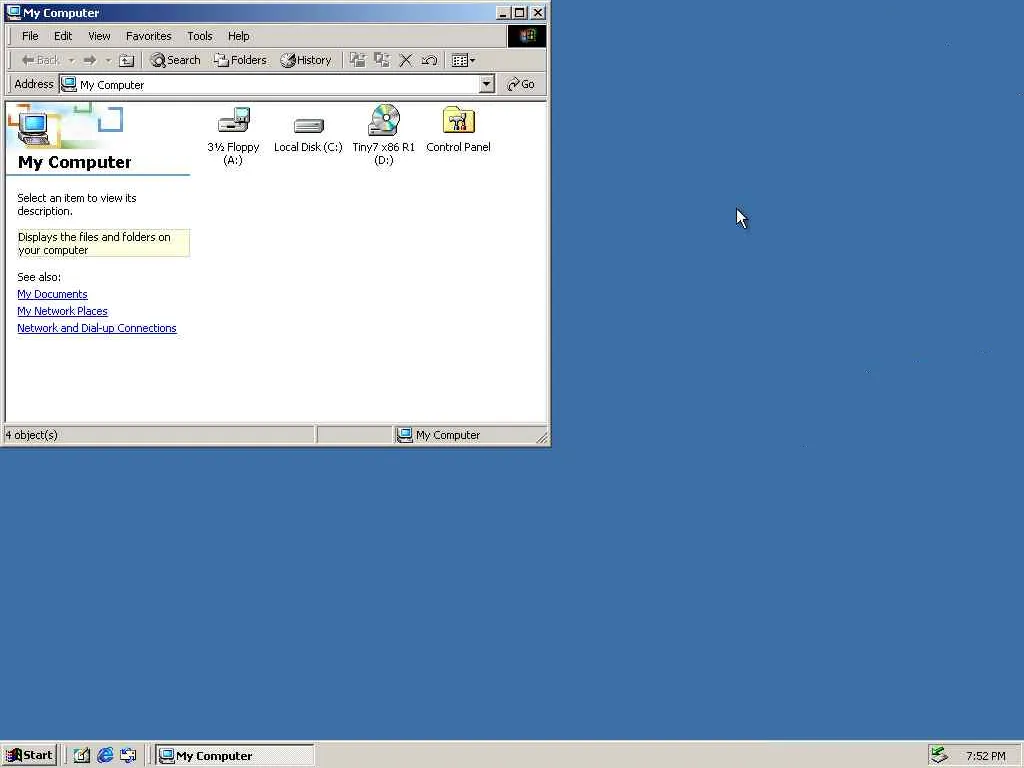The height and width of the screenshot is (768, 1024).
Task: Open the Views dropdown button
Action: coord(463,60)
